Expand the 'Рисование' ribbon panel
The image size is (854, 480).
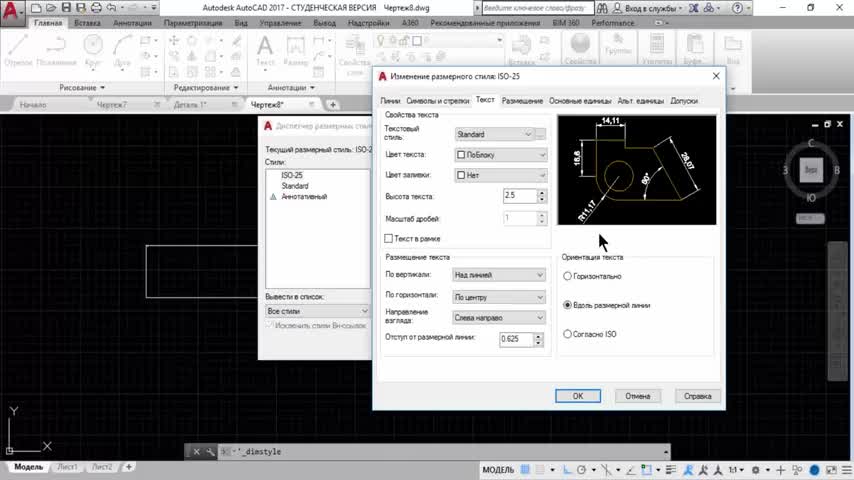(82, 87)
